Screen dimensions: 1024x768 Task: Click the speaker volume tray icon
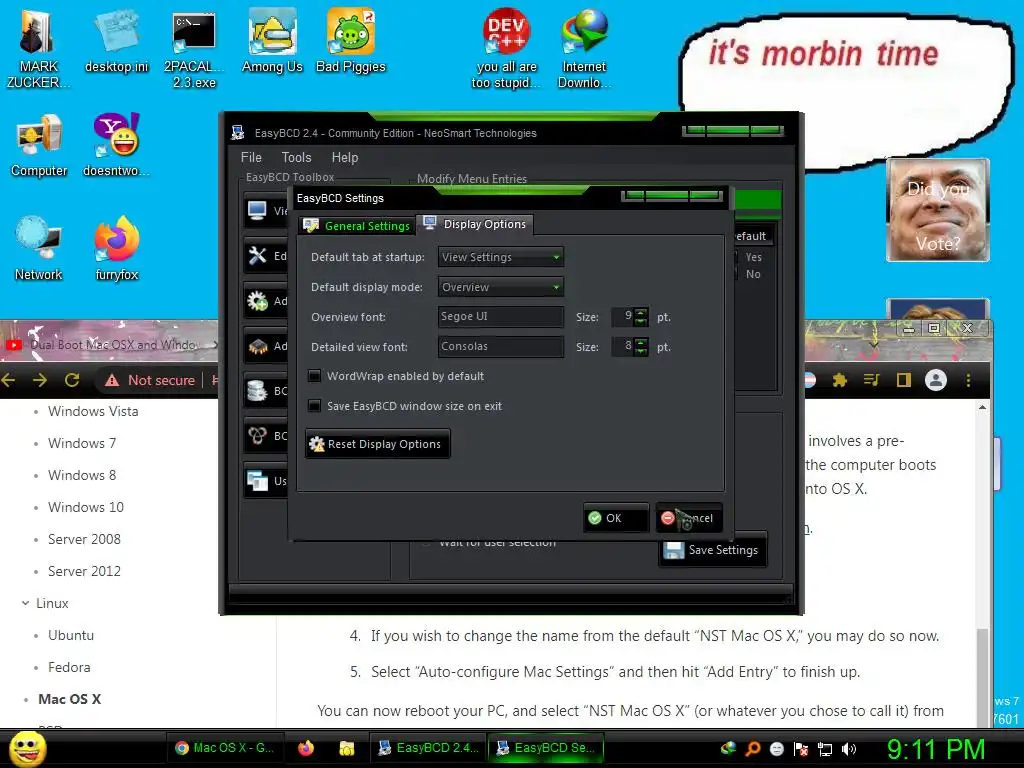tap(849, 749)
